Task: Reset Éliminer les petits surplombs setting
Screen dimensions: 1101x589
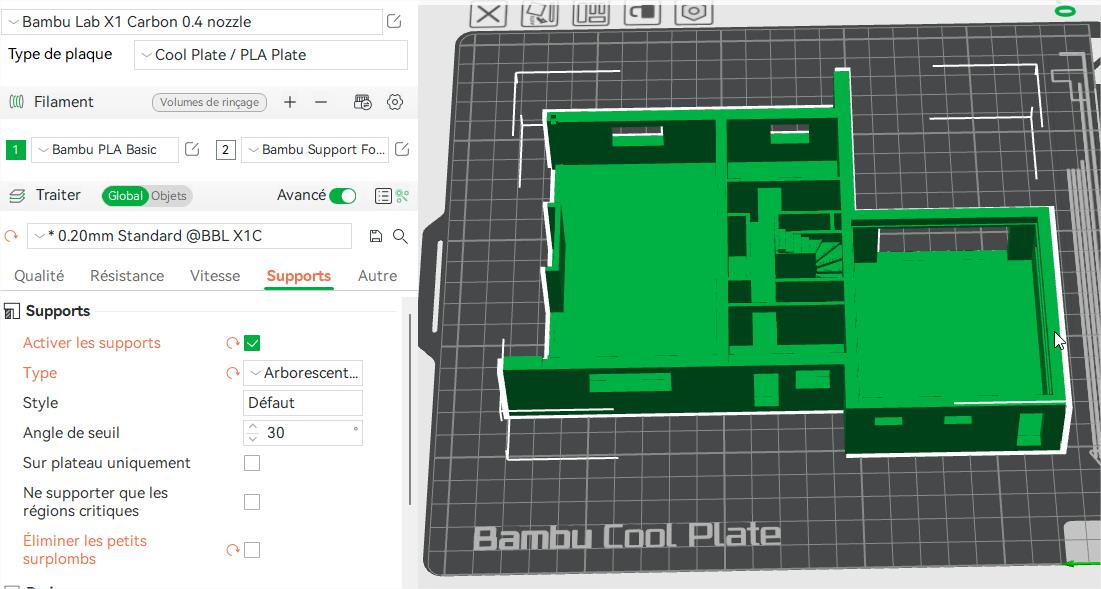Action: tap(233, 550)
